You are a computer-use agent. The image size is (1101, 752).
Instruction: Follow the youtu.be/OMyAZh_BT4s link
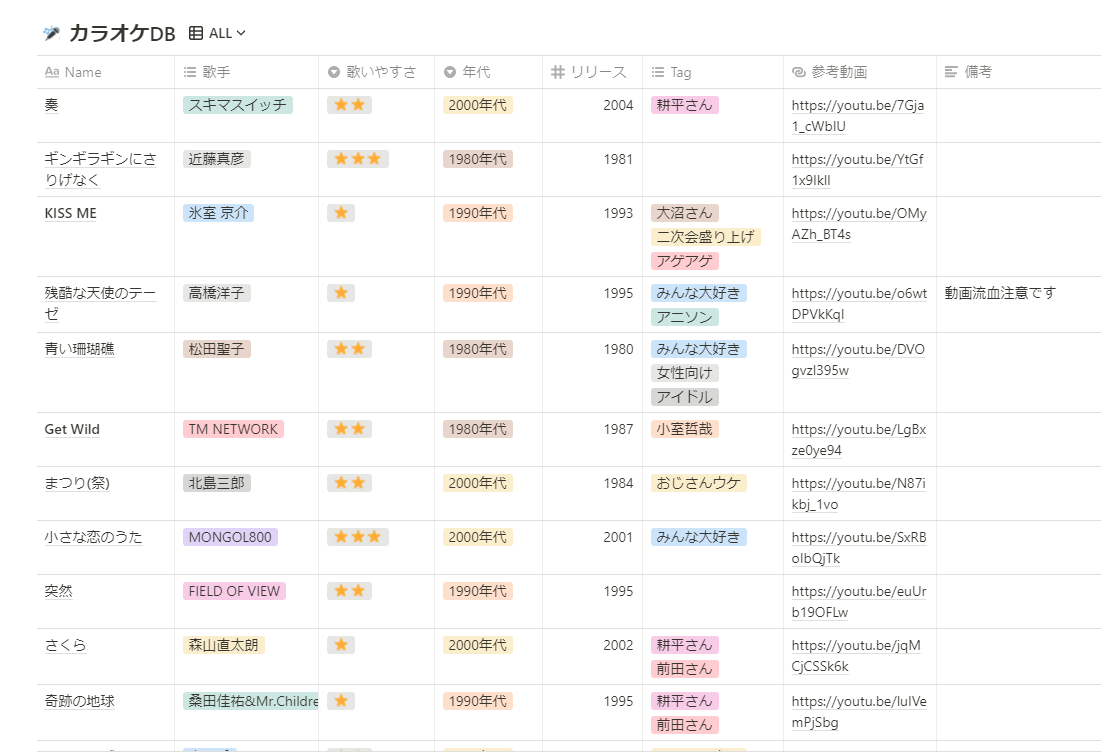click(x=859, y=224)
